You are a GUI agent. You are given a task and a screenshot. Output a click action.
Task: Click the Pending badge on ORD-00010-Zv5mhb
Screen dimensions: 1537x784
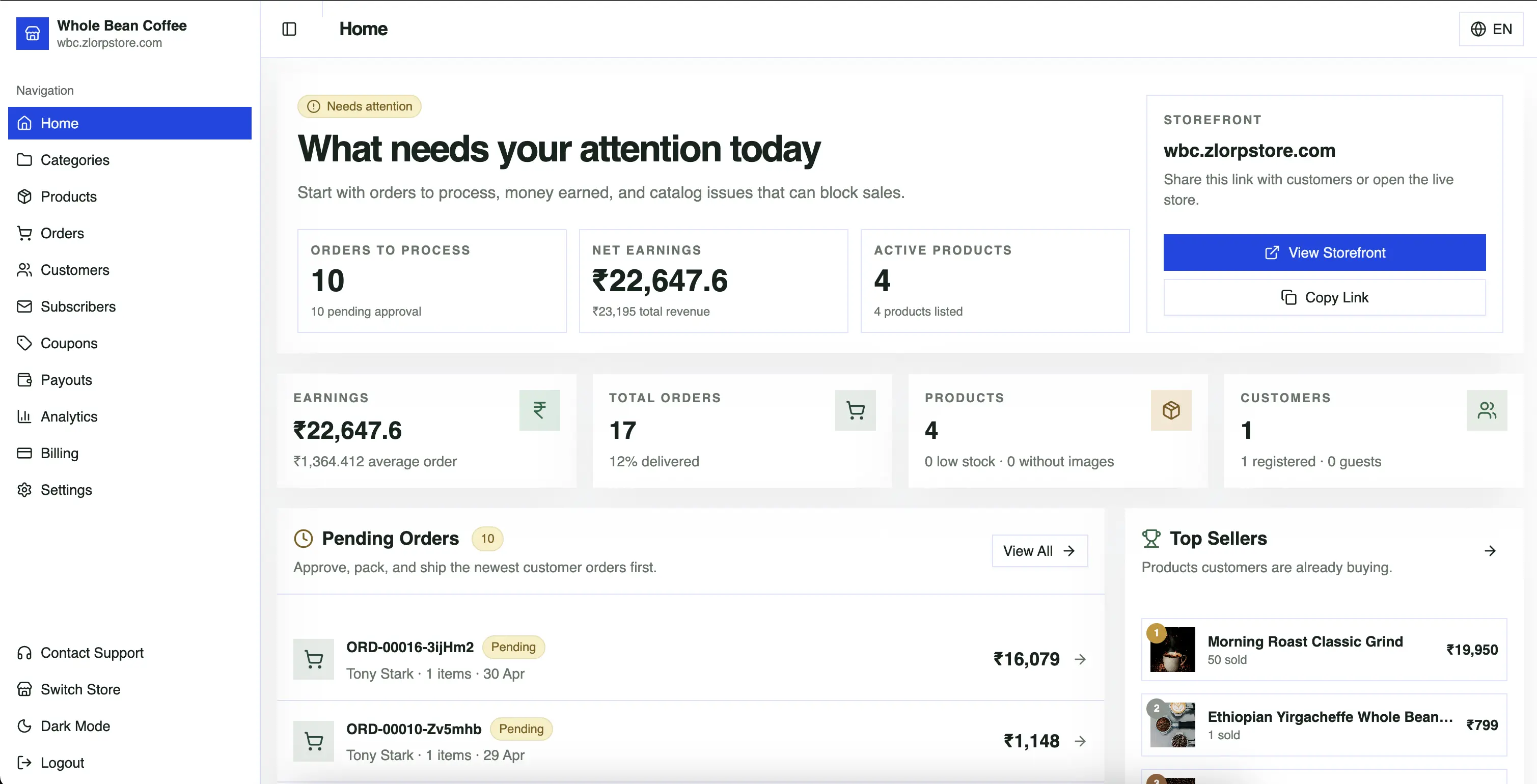521,729
